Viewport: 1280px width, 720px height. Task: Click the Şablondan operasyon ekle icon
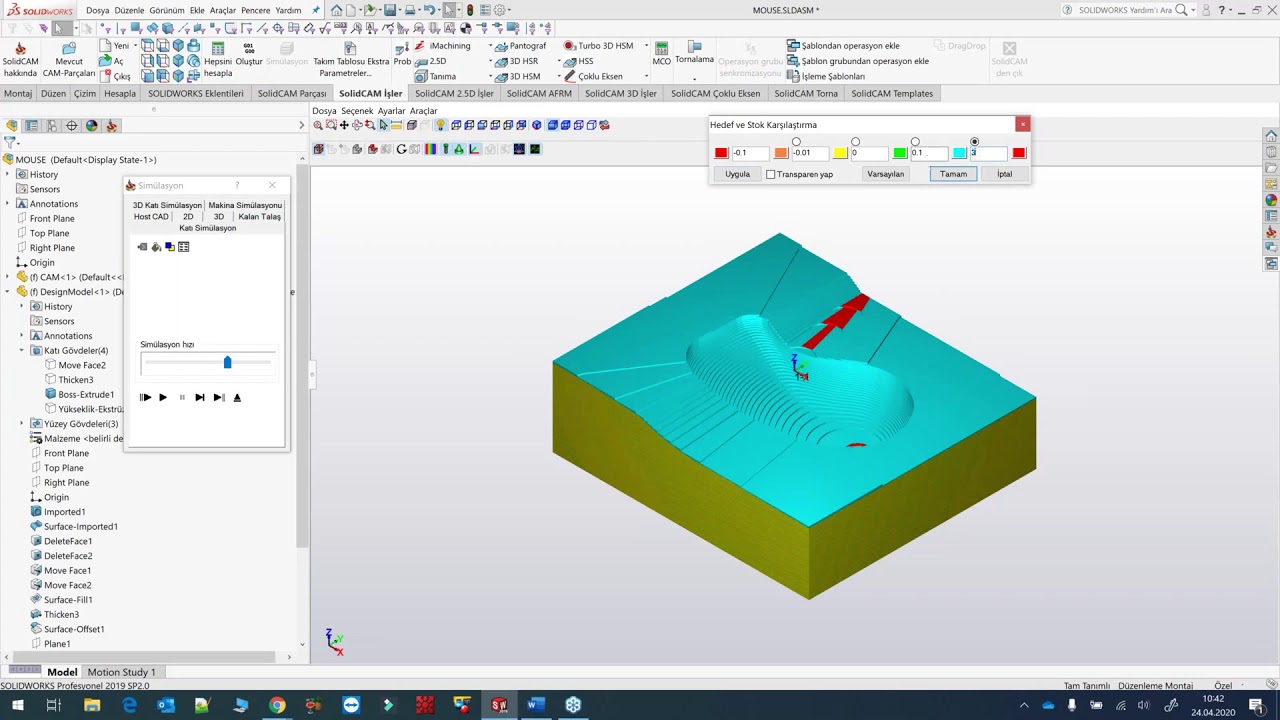coord(793,46)
